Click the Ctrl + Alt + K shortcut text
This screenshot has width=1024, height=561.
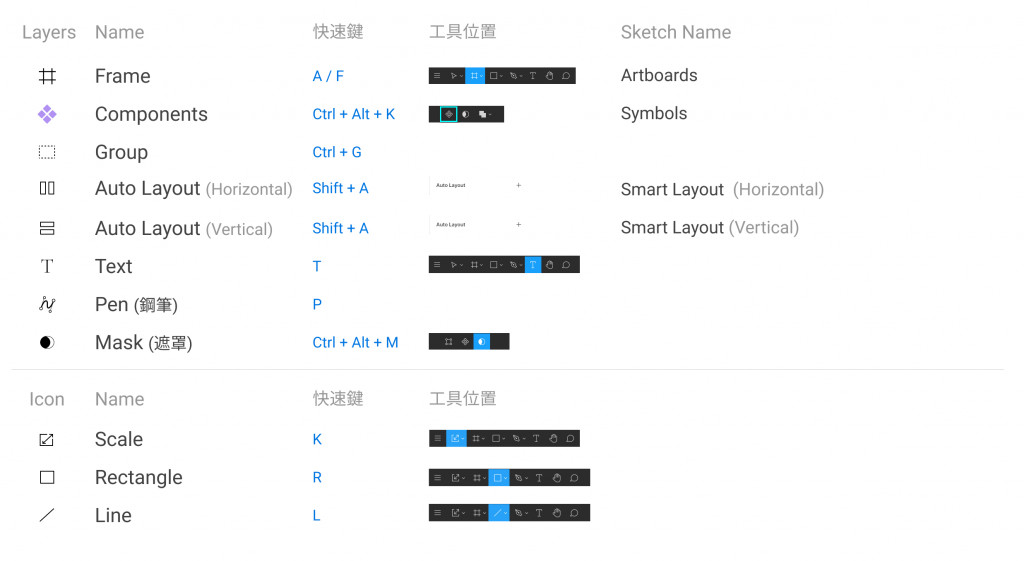[x=353, y=114]
